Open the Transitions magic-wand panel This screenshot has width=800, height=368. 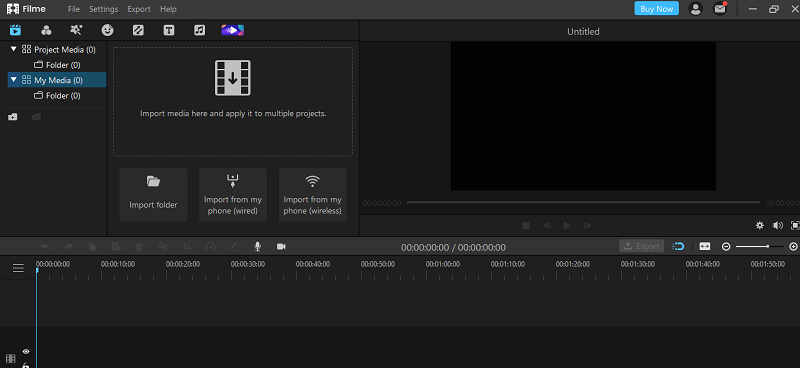tap(76, 30)
